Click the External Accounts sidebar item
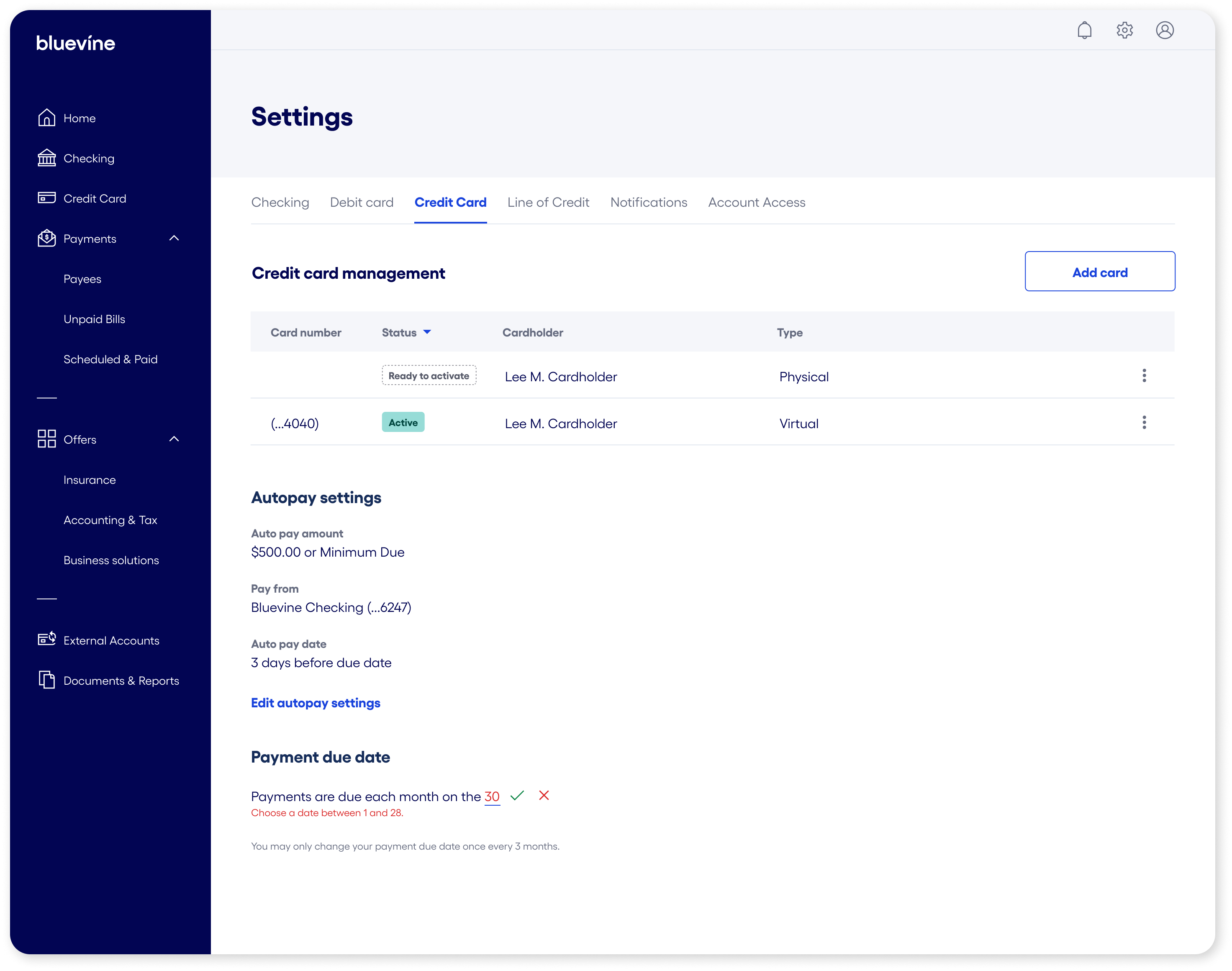The width and height of the screenshot is (1232, 971). (x=111, y=641)
